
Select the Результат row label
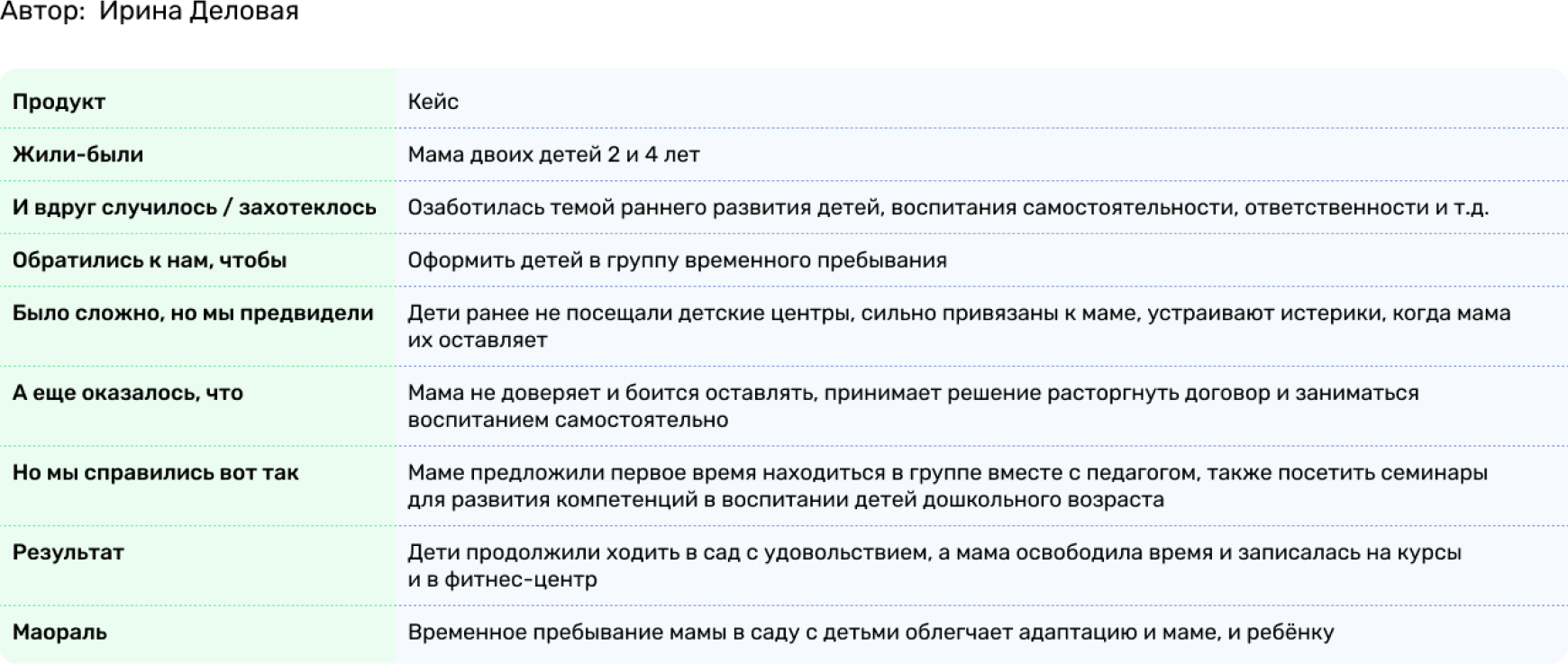tap(68, 552)
